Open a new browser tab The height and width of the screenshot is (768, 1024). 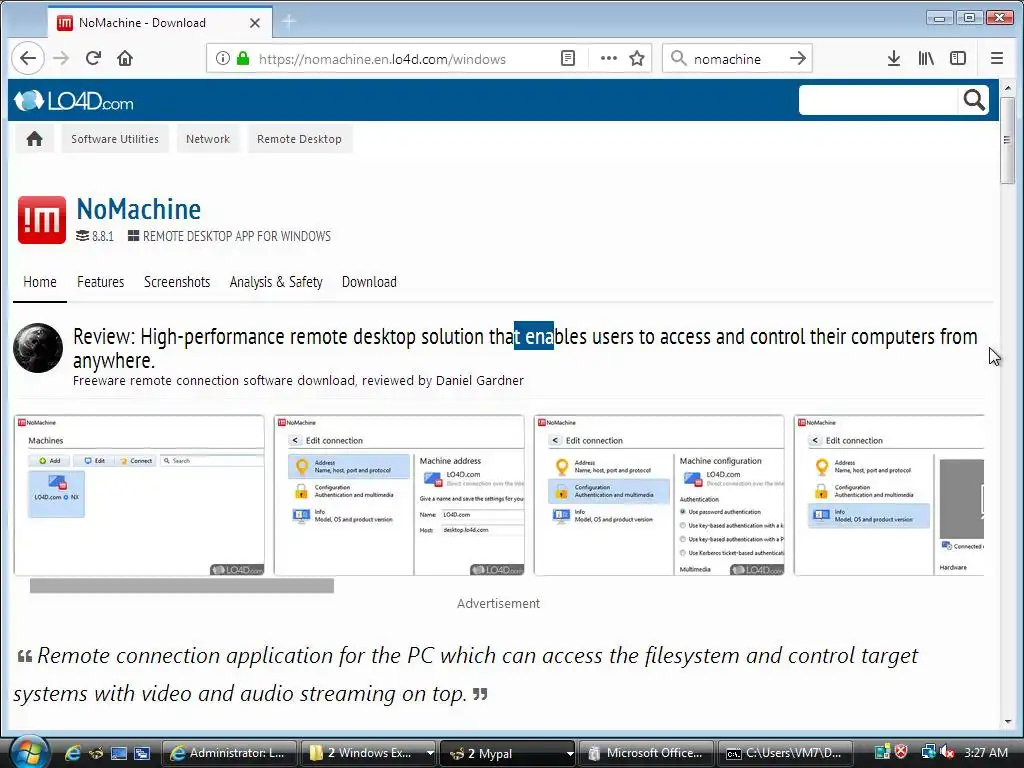pos(289,22)
